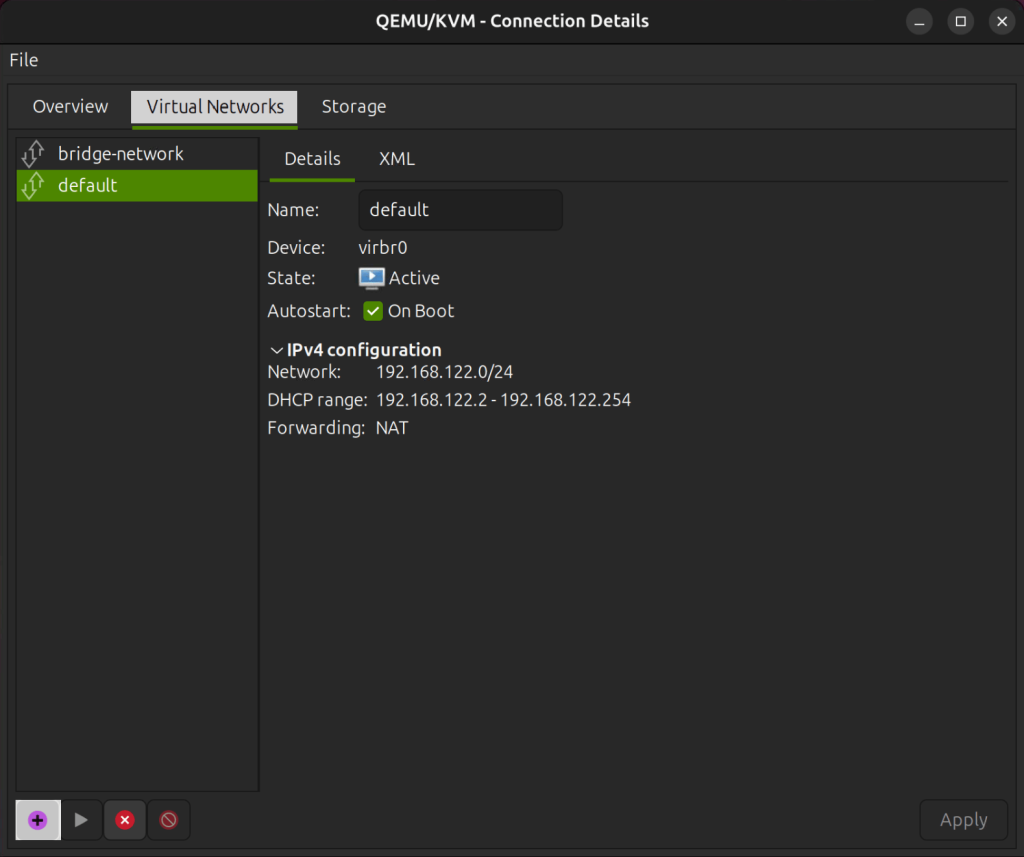Add a new virtual network

click(x=37, y=819)
